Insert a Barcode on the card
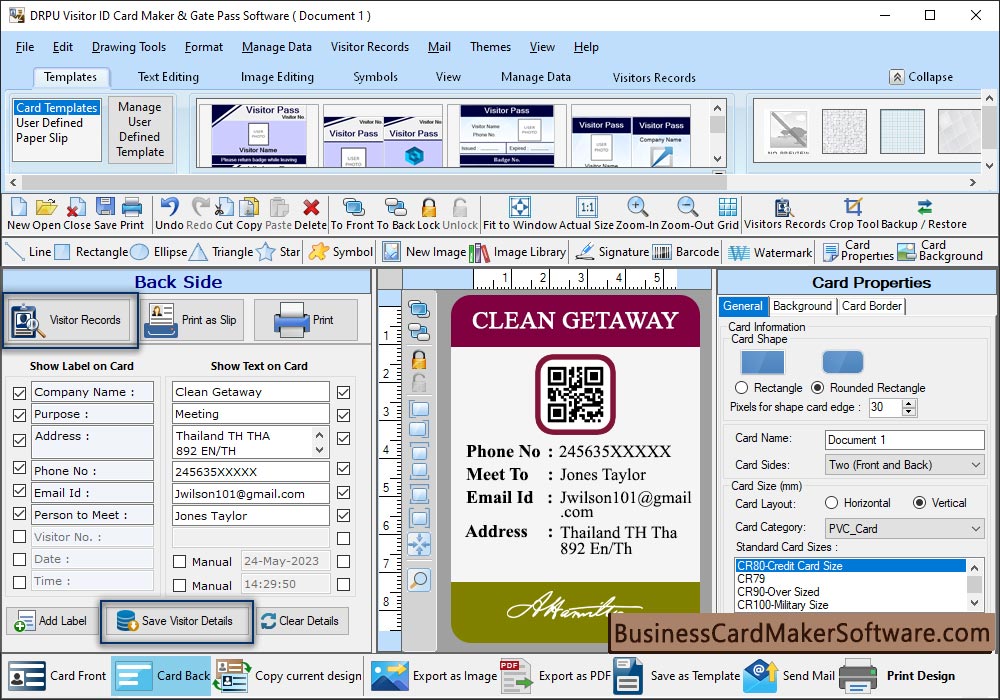1000x700 pixels. [686, 252]
